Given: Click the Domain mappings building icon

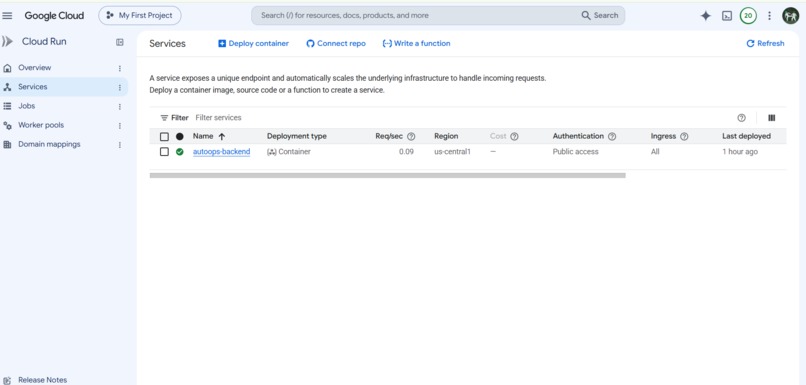Looking at the screenshot, I should tap(7, 144).
